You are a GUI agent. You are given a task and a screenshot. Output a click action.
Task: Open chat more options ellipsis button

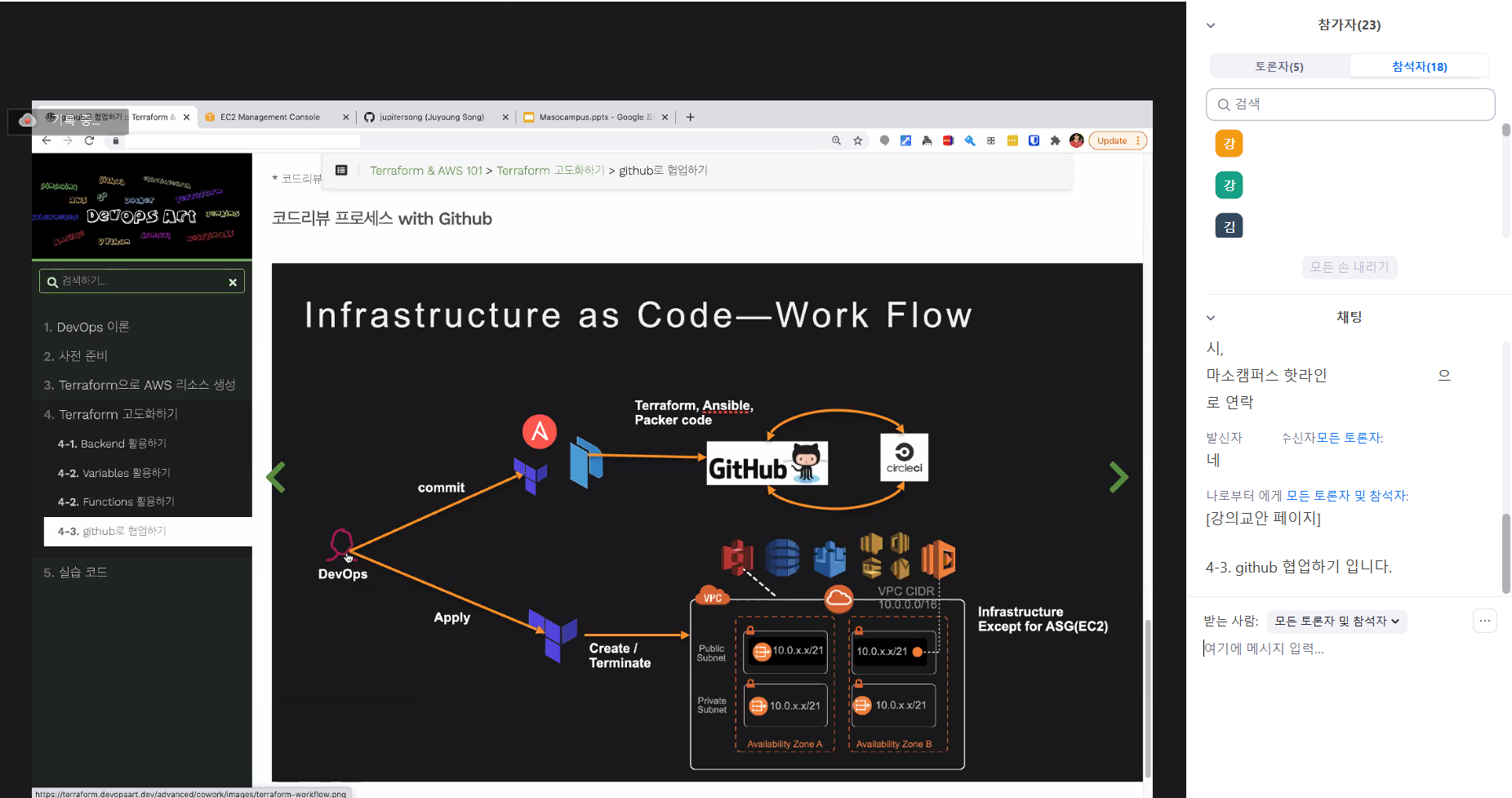(x=1484, y=621)
